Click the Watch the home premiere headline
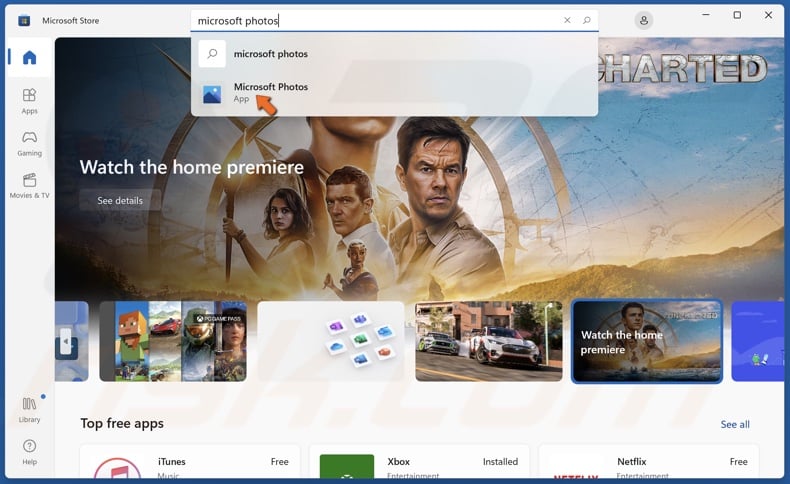The width and height of the screenshot is (790, 484). point(191,167)
